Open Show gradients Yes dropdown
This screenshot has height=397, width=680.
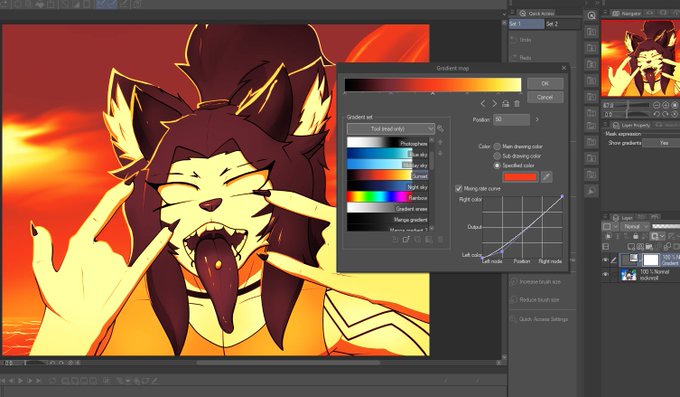(661, 143)
